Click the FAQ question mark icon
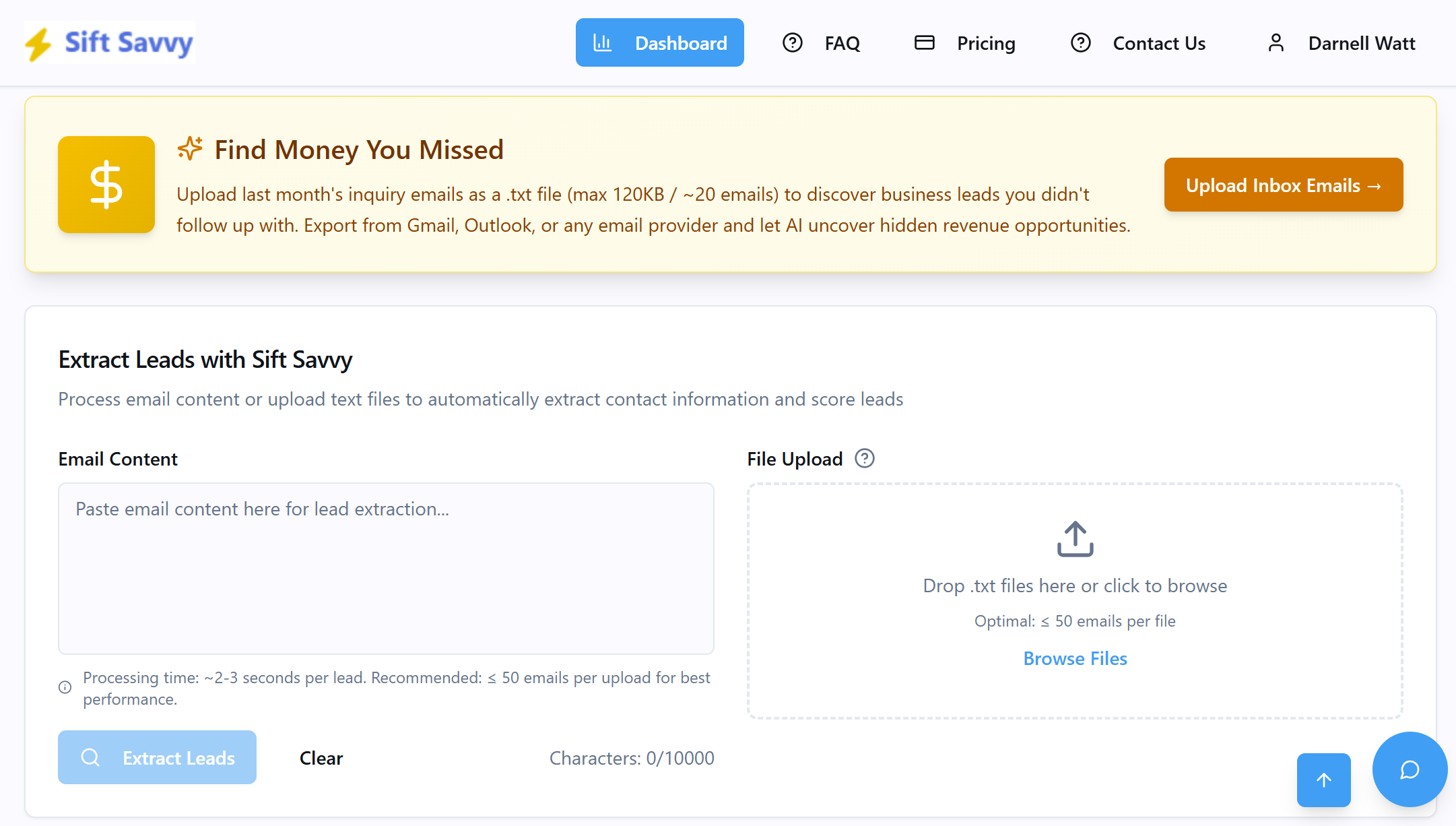Screen dimensions: 1456x826 tap(793, 43)
